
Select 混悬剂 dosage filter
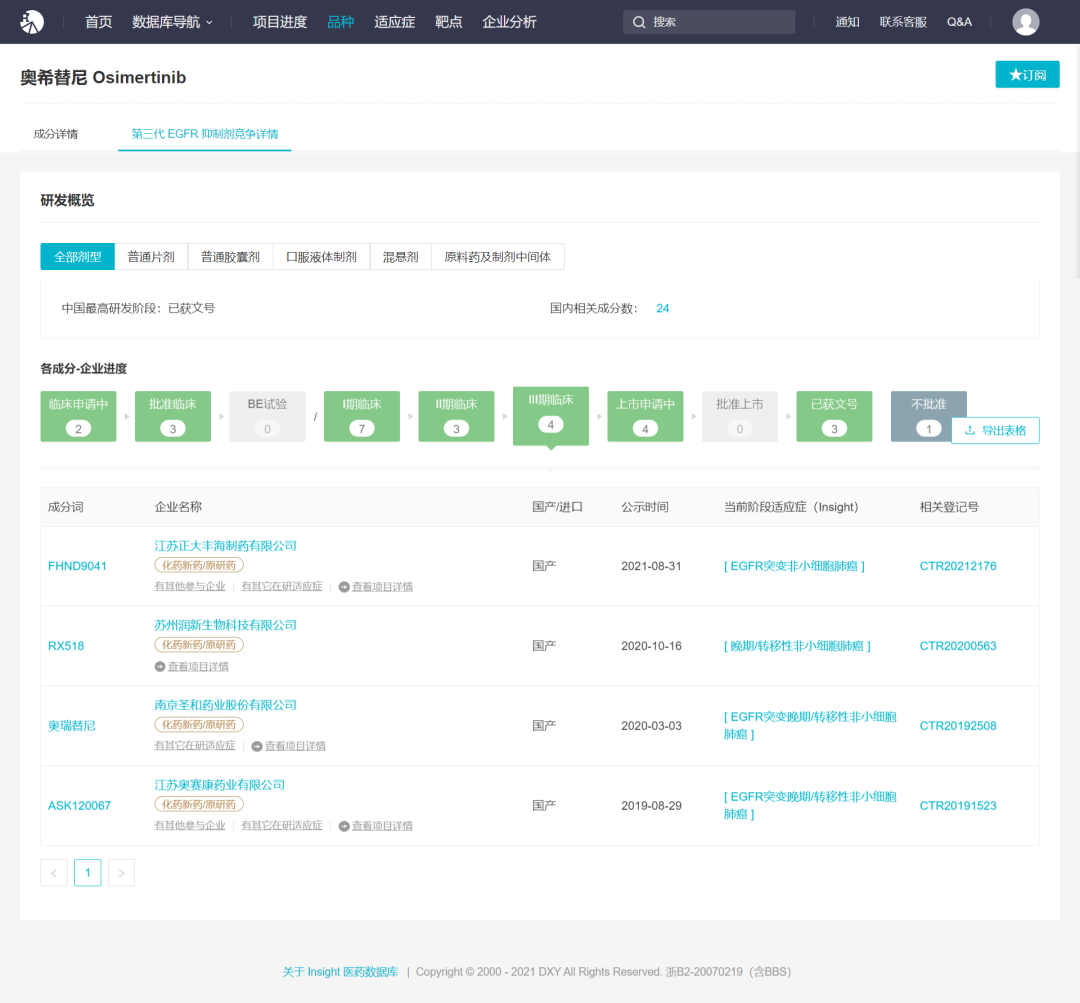400,257
